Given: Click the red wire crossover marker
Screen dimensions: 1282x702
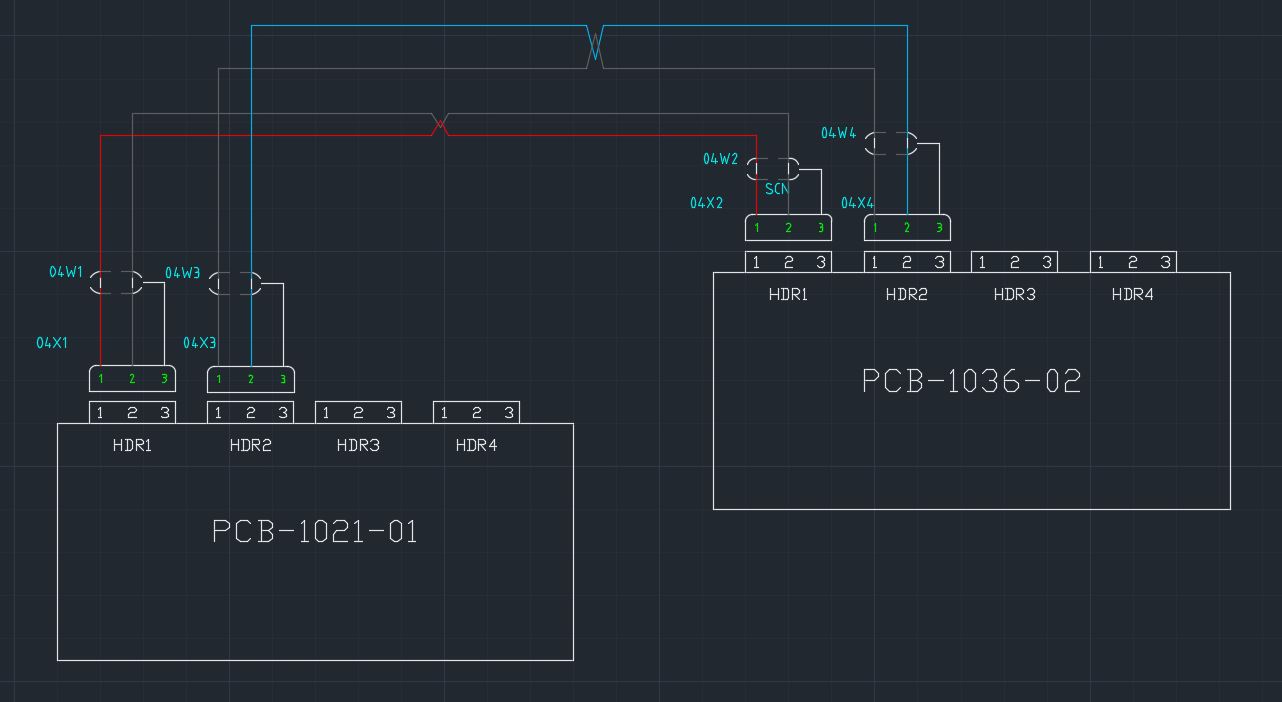Looking at the screenshot, I should (x=439, y=124).
